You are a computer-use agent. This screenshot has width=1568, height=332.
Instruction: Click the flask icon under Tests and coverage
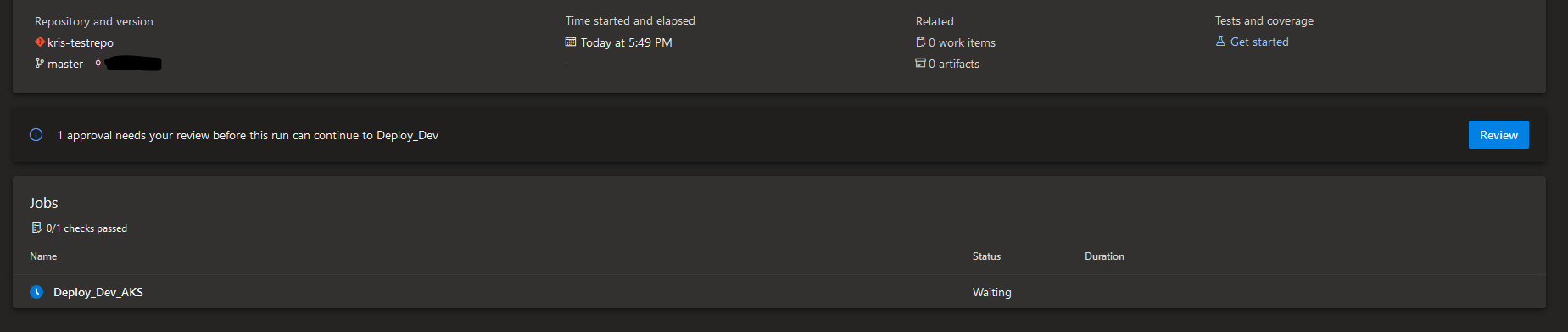click(x=1220, y=41)
